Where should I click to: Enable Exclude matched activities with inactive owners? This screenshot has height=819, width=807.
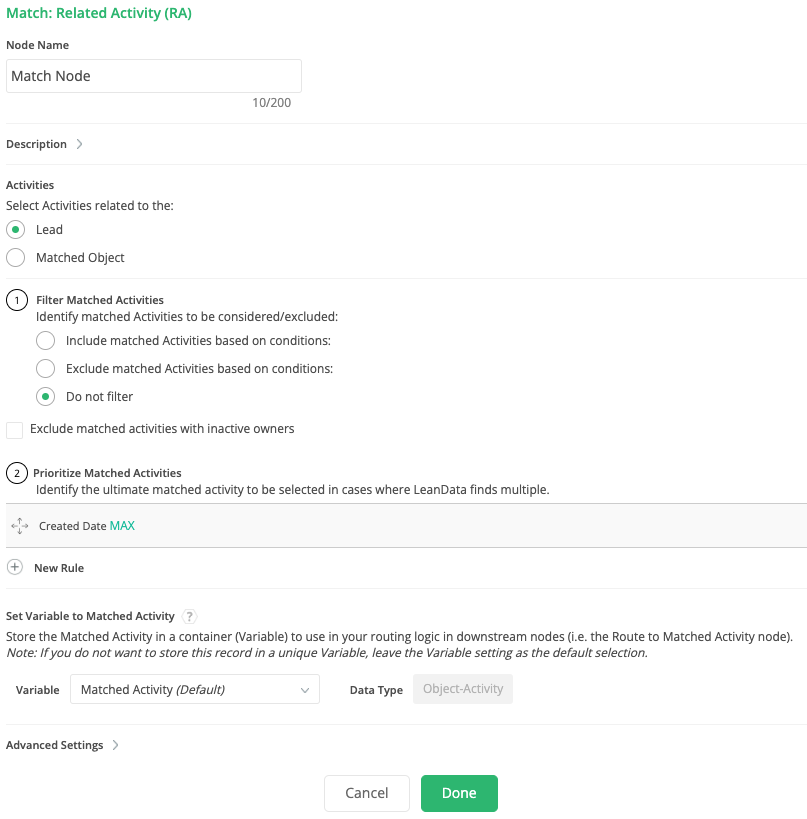click(x=15, y=429)
